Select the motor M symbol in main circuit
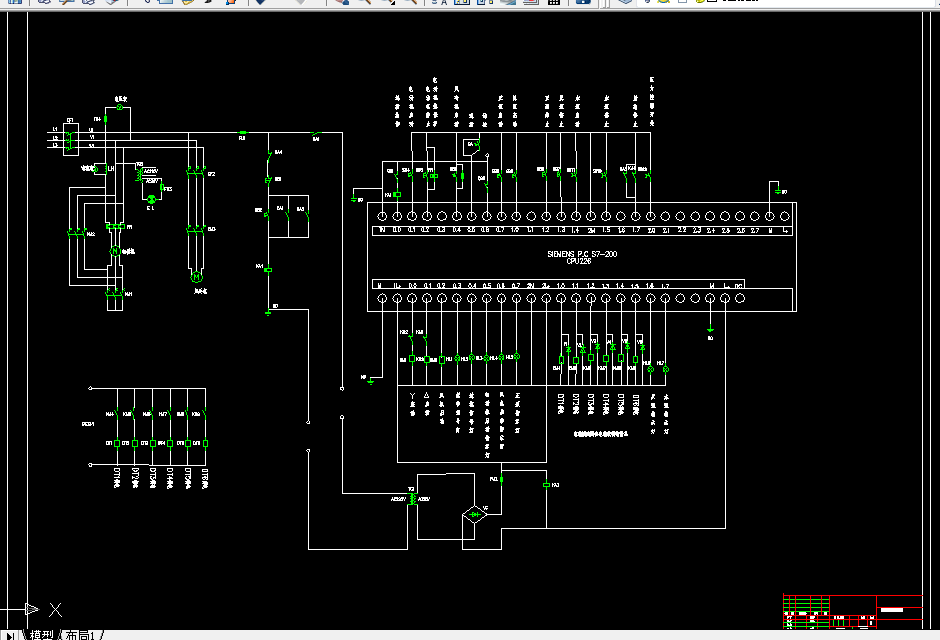The height and width of the screenshot is (640, 940). pyautogui.click(x=196, y=277)
